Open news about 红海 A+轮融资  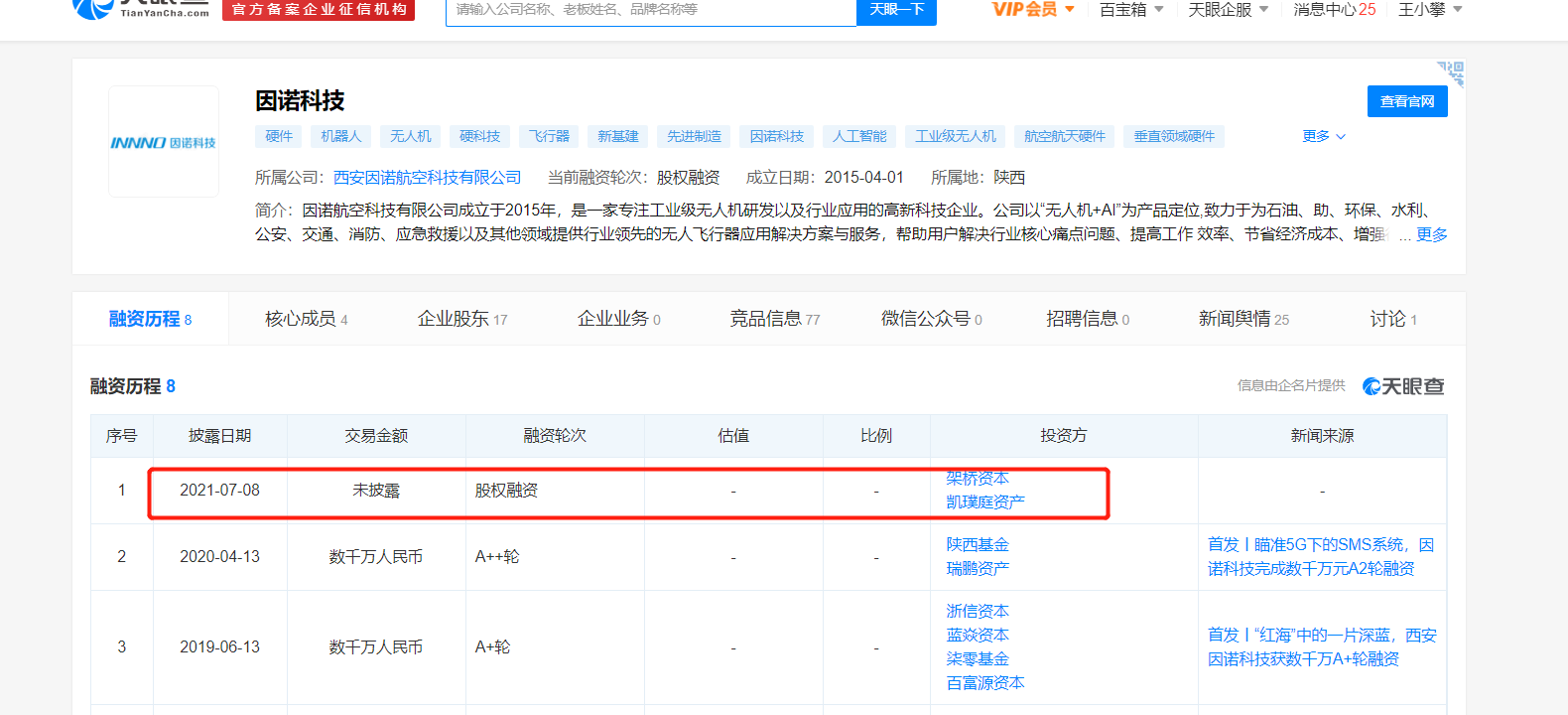1322,646
